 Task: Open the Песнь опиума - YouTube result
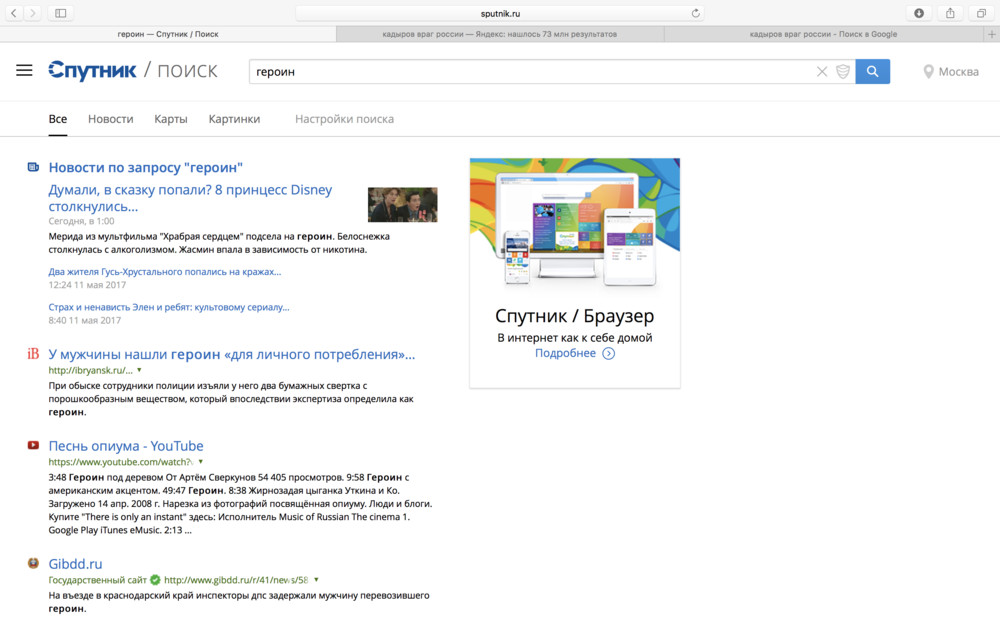click(x=126, y=446)
